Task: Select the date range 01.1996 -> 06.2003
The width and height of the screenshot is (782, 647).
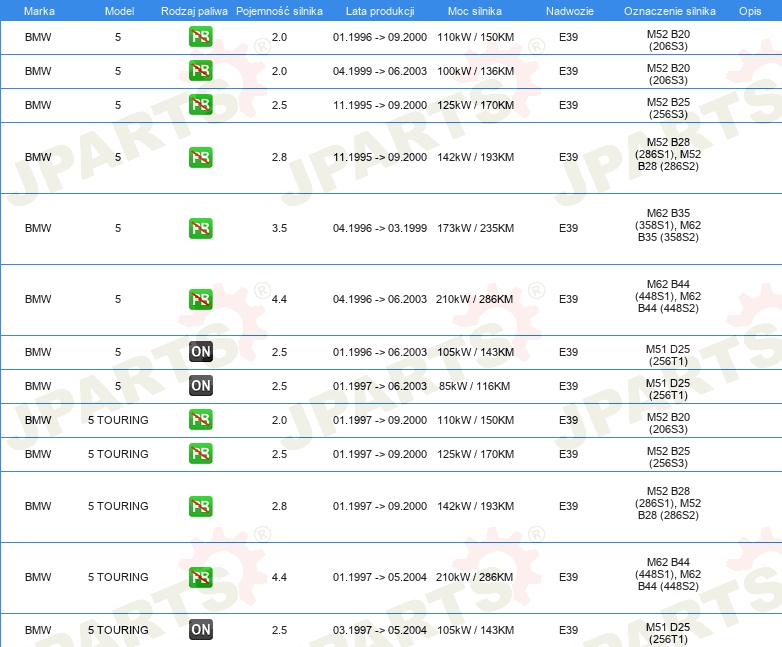Action: point(380,352)
